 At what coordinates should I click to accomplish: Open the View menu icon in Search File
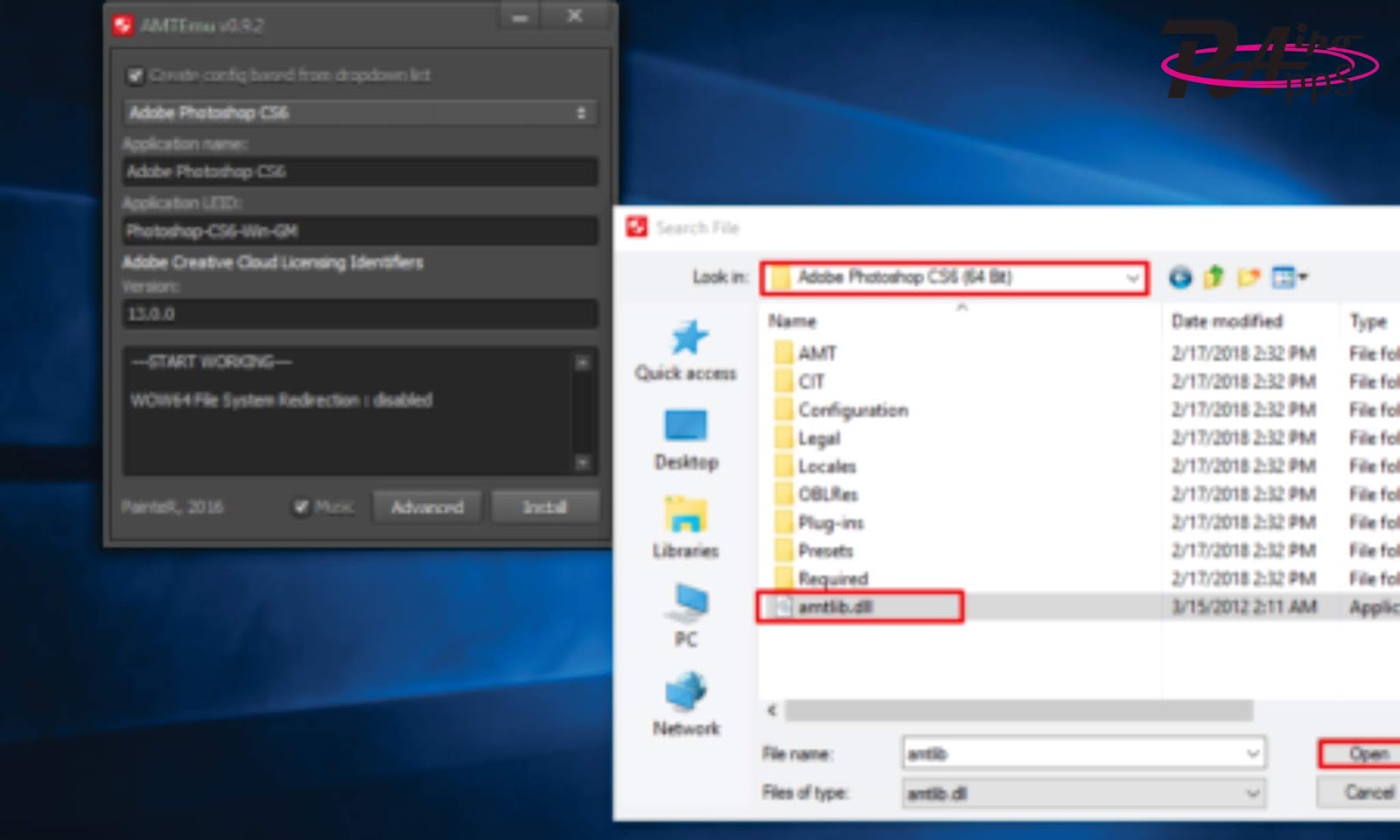pyautogui.click(x=1289, y=277)
